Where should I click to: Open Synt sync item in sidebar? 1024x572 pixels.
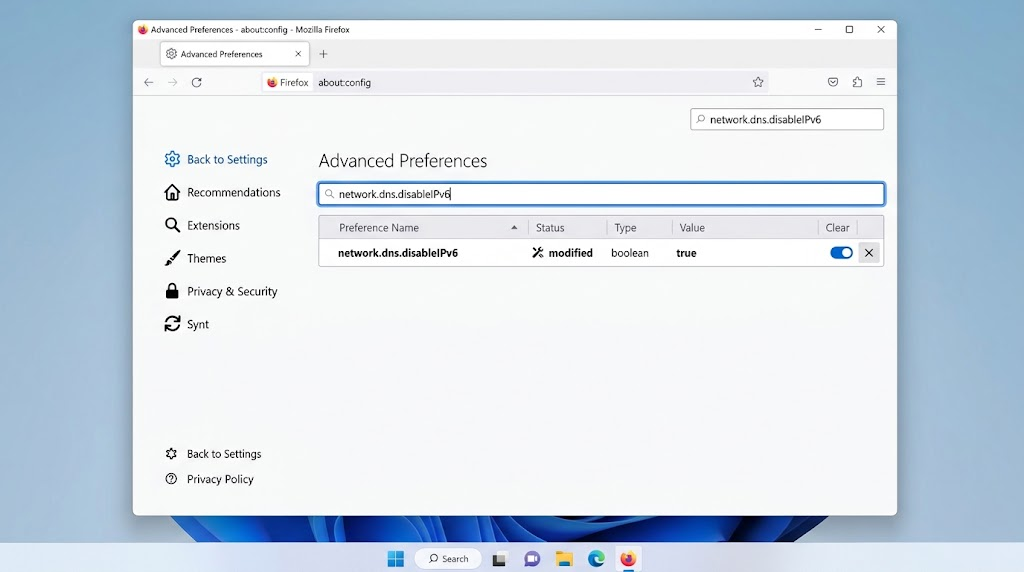[187, 325]
